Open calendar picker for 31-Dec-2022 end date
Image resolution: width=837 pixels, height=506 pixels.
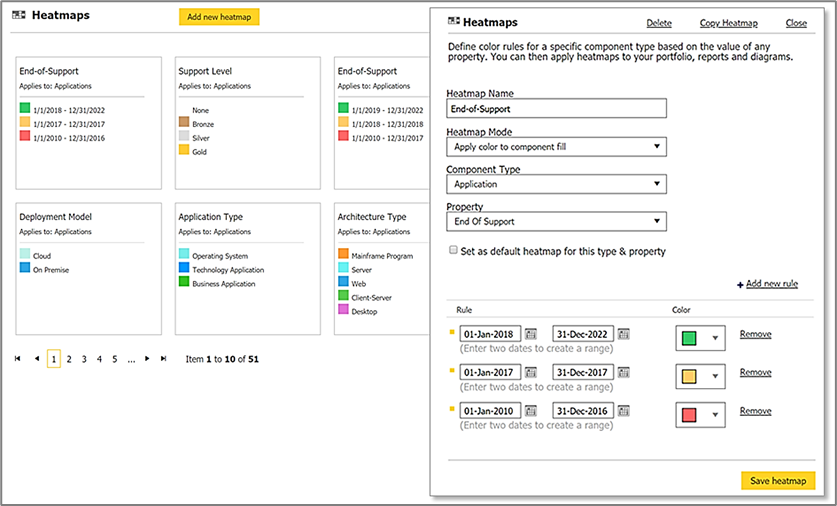coord(624,334)
